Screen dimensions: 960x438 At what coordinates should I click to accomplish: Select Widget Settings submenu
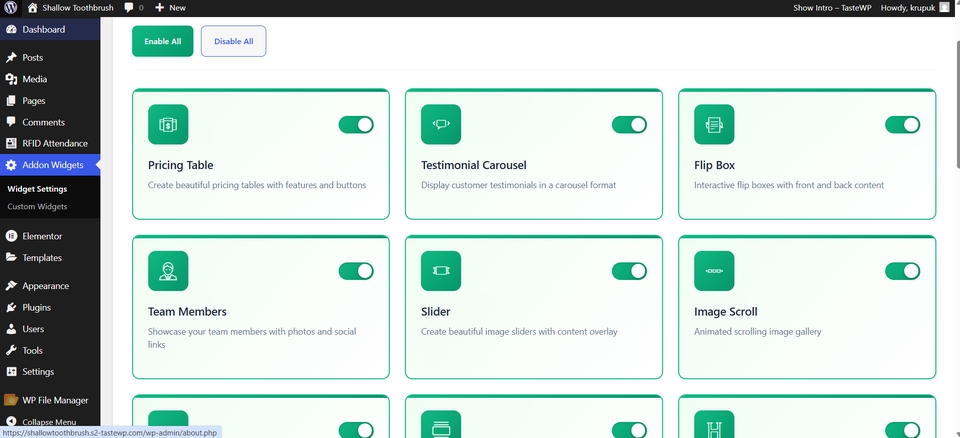(x=37, y=189)
